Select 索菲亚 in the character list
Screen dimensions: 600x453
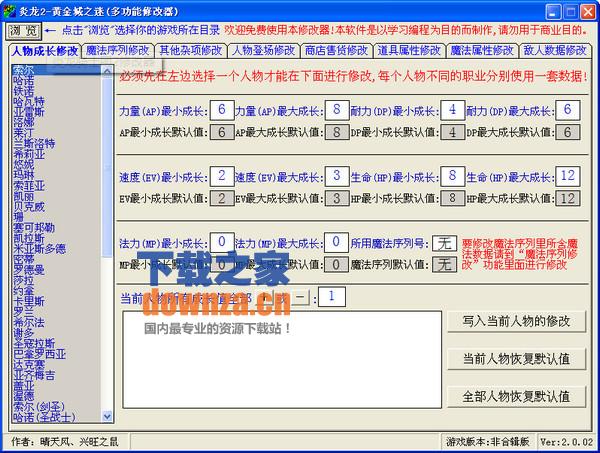pos(57,186)
